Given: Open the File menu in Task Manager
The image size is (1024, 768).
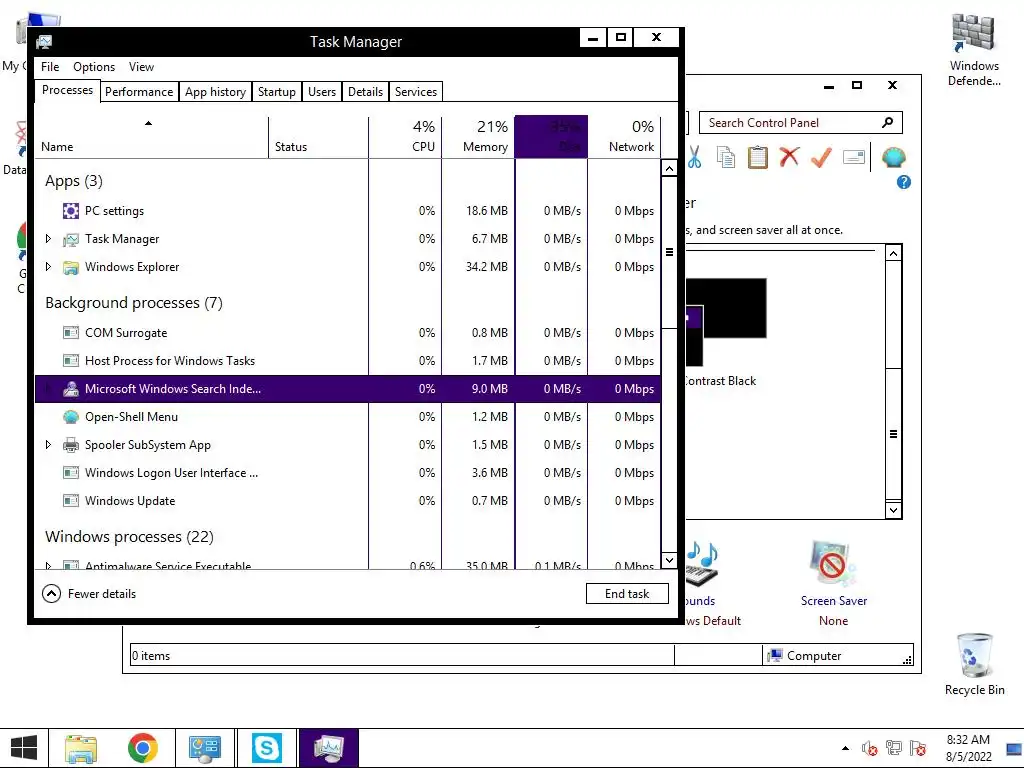Looking at the screenshot, I should pyautogui.click(x=50, y=67).
